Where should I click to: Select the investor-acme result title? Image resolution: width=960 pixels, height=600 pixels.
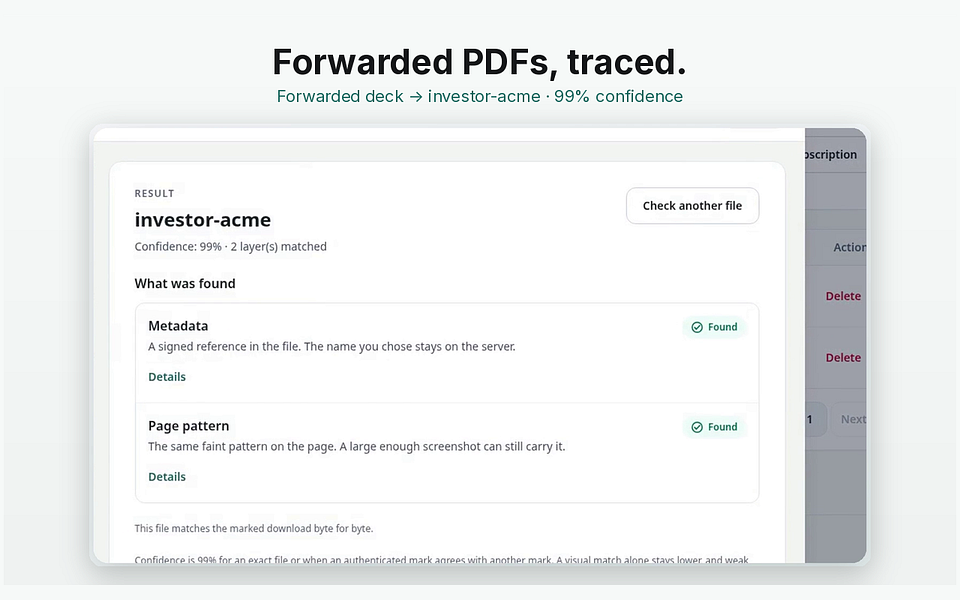point(203,220)
